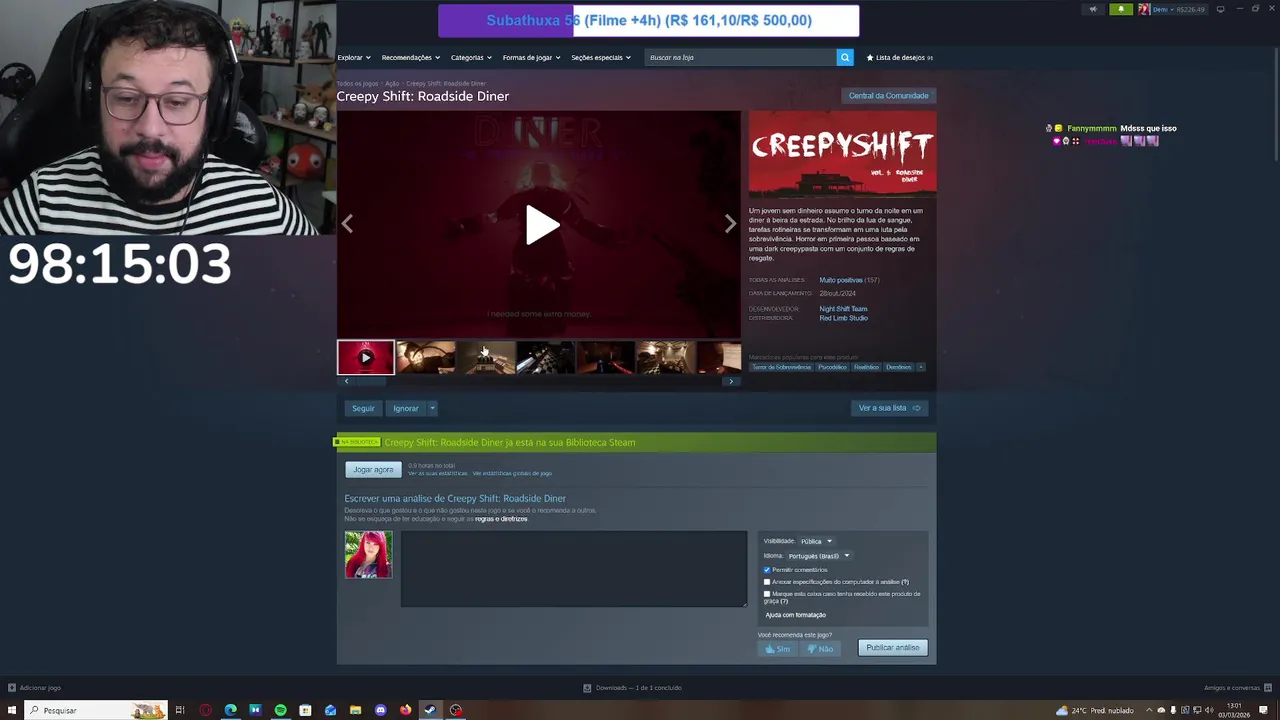Check Anexar especificações do computador checkbox
The image size is (1280, 720).
click(767, 582)
